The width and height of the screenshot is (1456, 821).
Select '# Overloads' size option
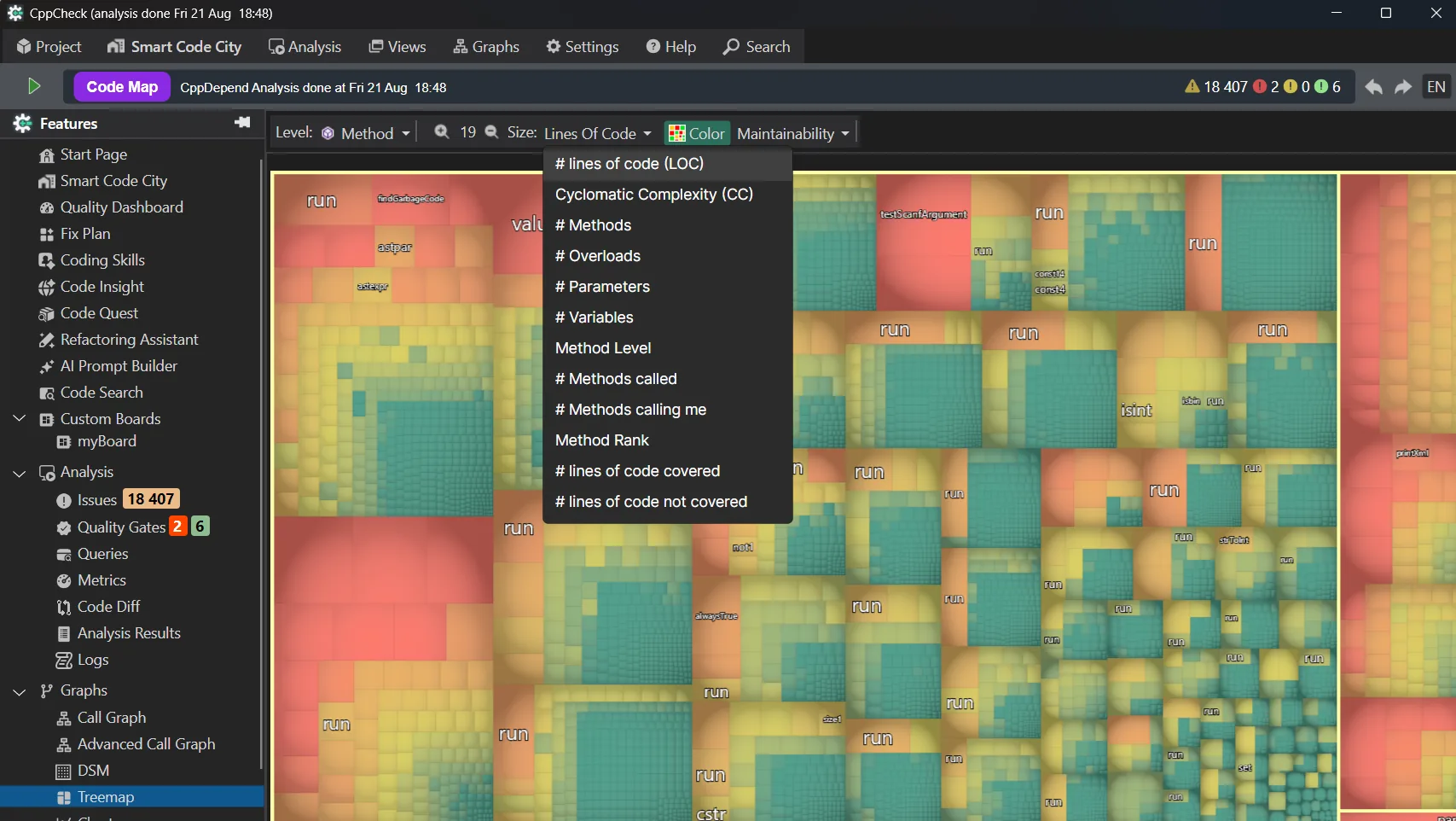click(668, 256)
